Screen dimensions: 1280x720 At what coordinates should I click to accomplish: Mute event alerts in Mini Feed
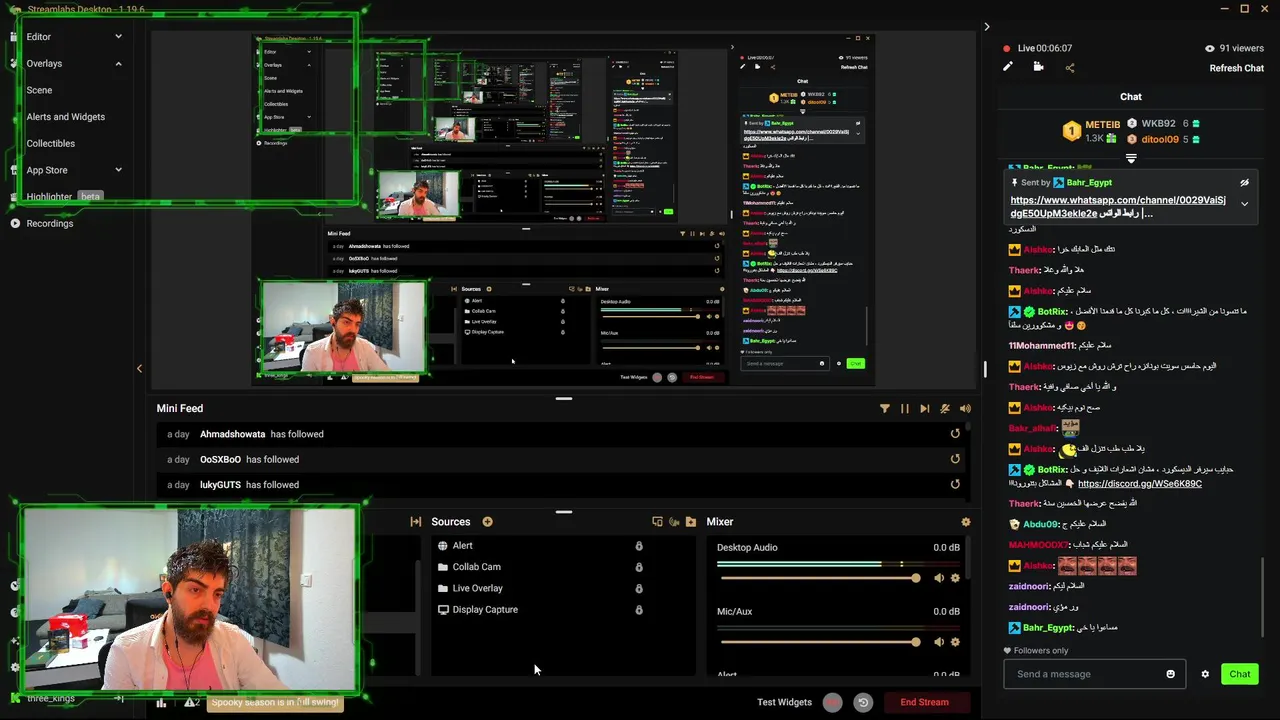click(x=945, y=408)
